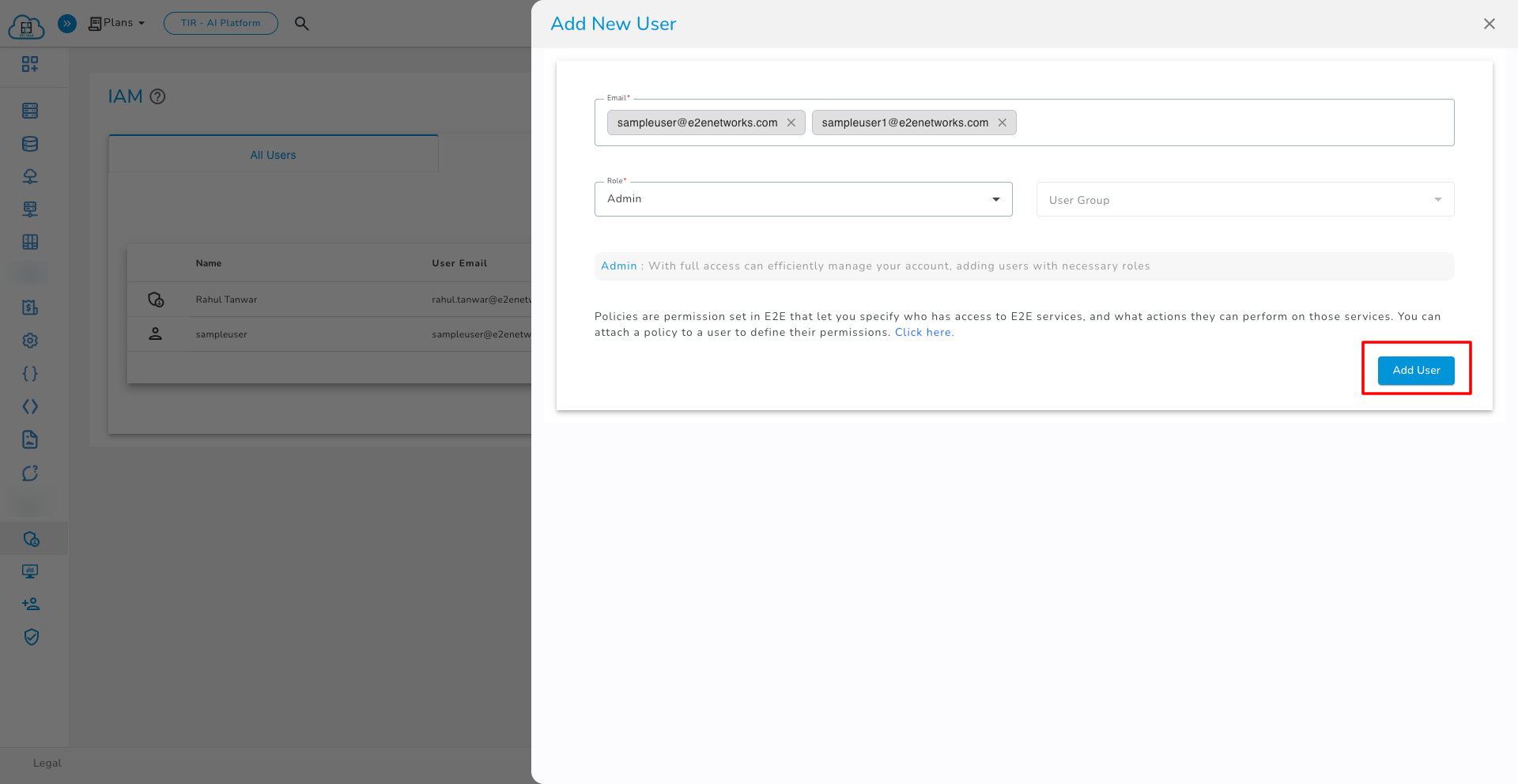The height and width of the screenshot is (784, 1518).
Task: Open the Legal link at bottom
Action: pyautogui.click(x=47, y=763)
